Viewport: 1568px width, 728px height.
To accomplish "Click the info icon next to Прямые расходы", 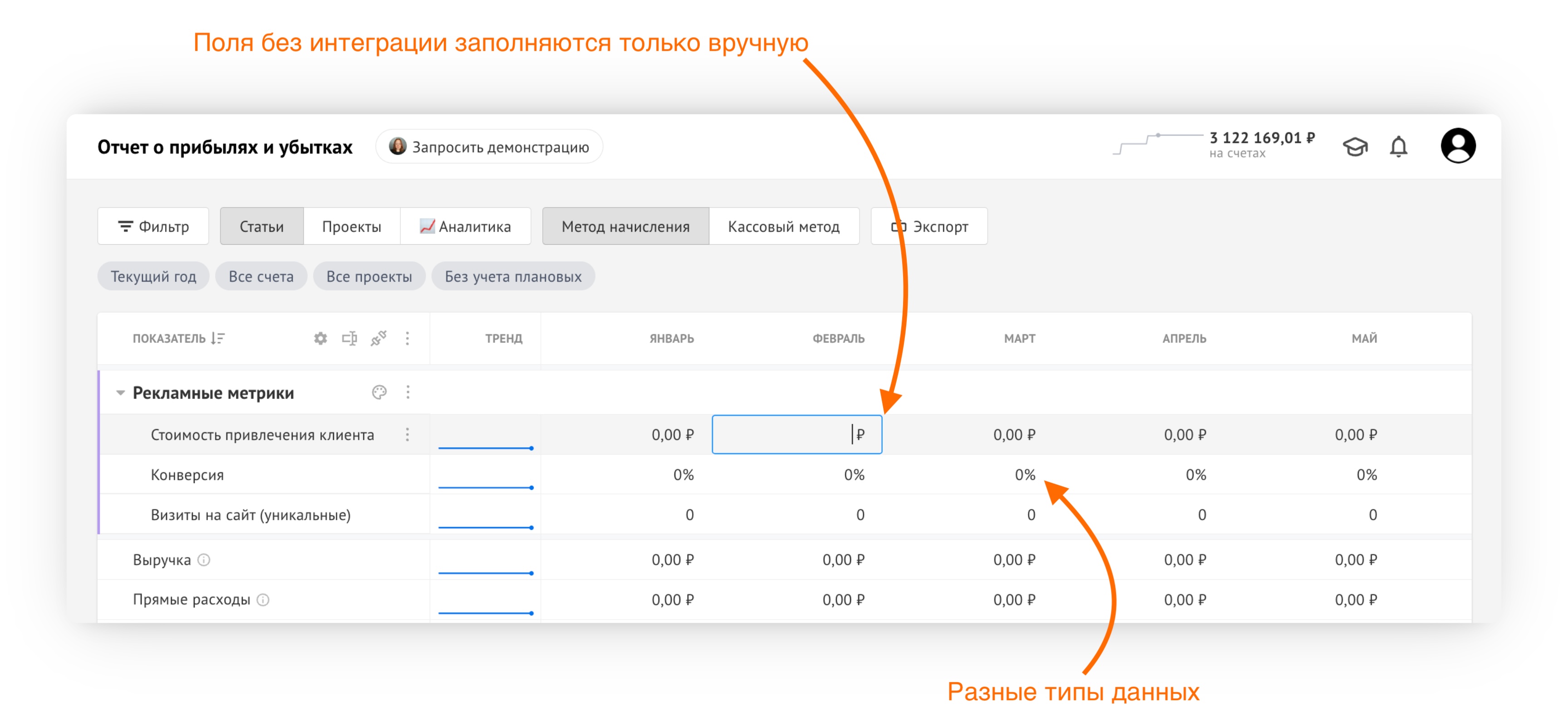I will click(263, 600).
